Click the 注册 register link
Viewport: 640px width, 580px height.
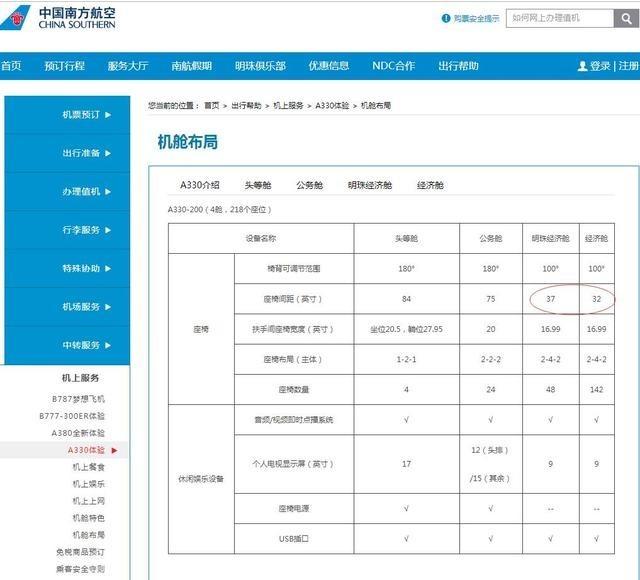pyautogui.click(x=629, y=66)
